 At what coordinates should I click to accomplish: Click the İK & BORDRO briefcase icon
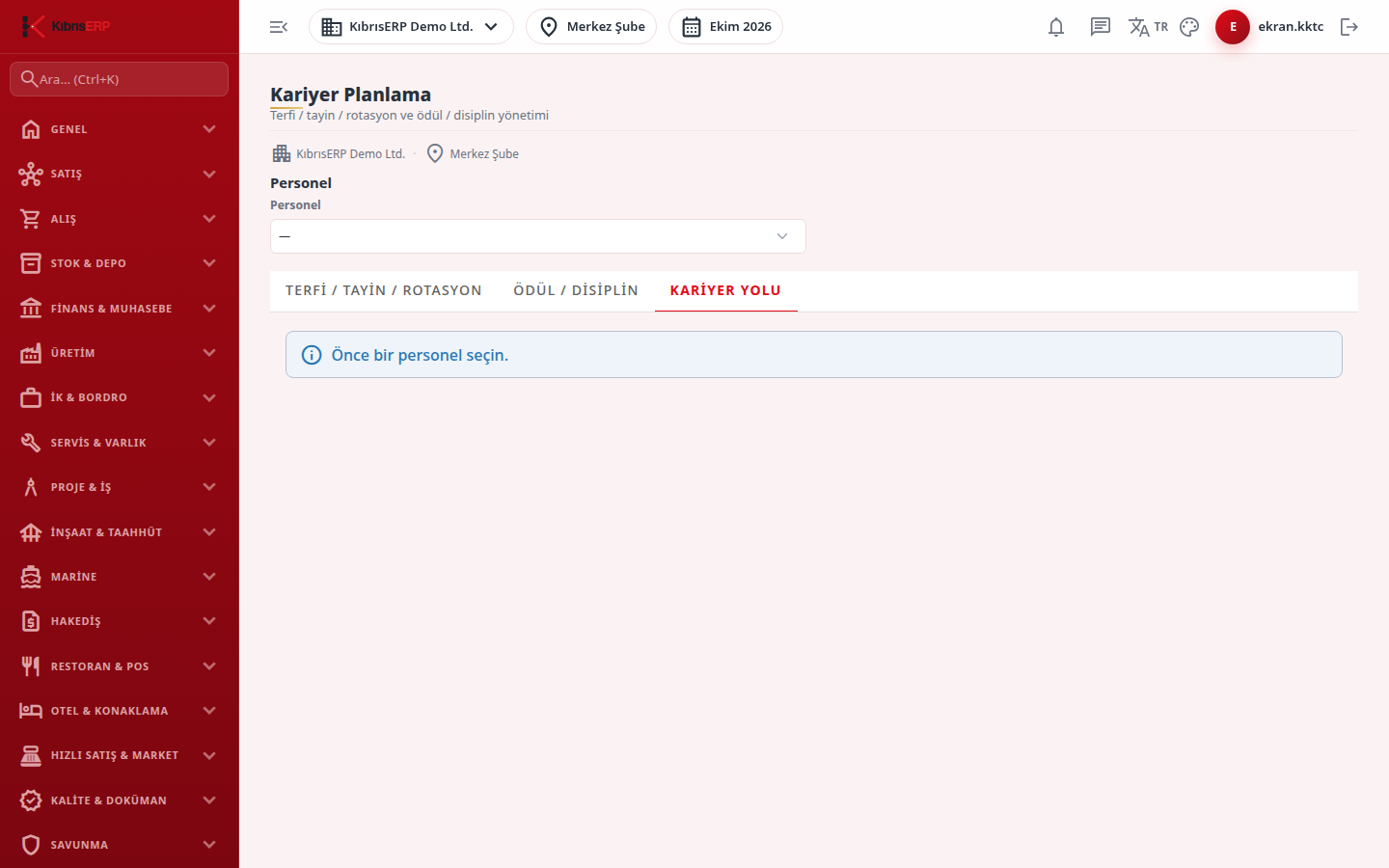point(31,397)
